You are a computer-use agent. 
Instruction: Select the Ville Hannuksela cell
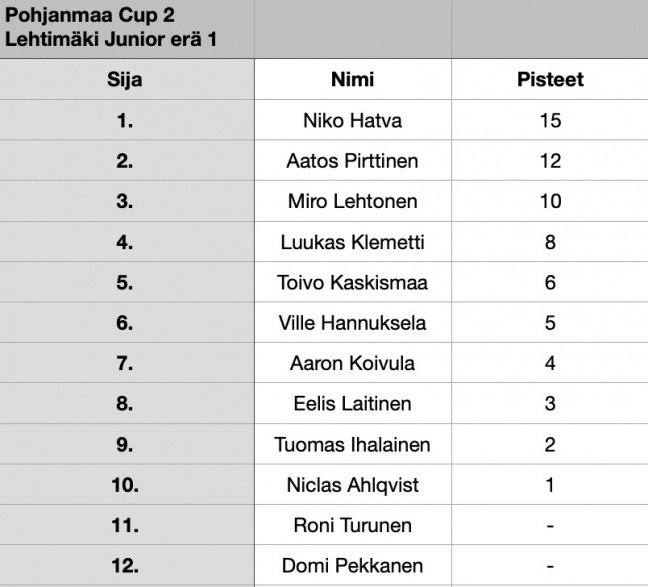[353, 322]
